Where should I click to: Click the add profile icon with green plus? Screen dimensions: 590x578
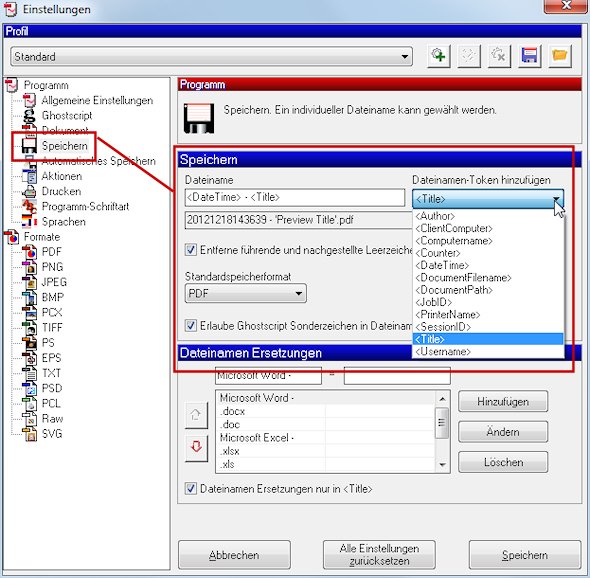[x=439, y=56]
